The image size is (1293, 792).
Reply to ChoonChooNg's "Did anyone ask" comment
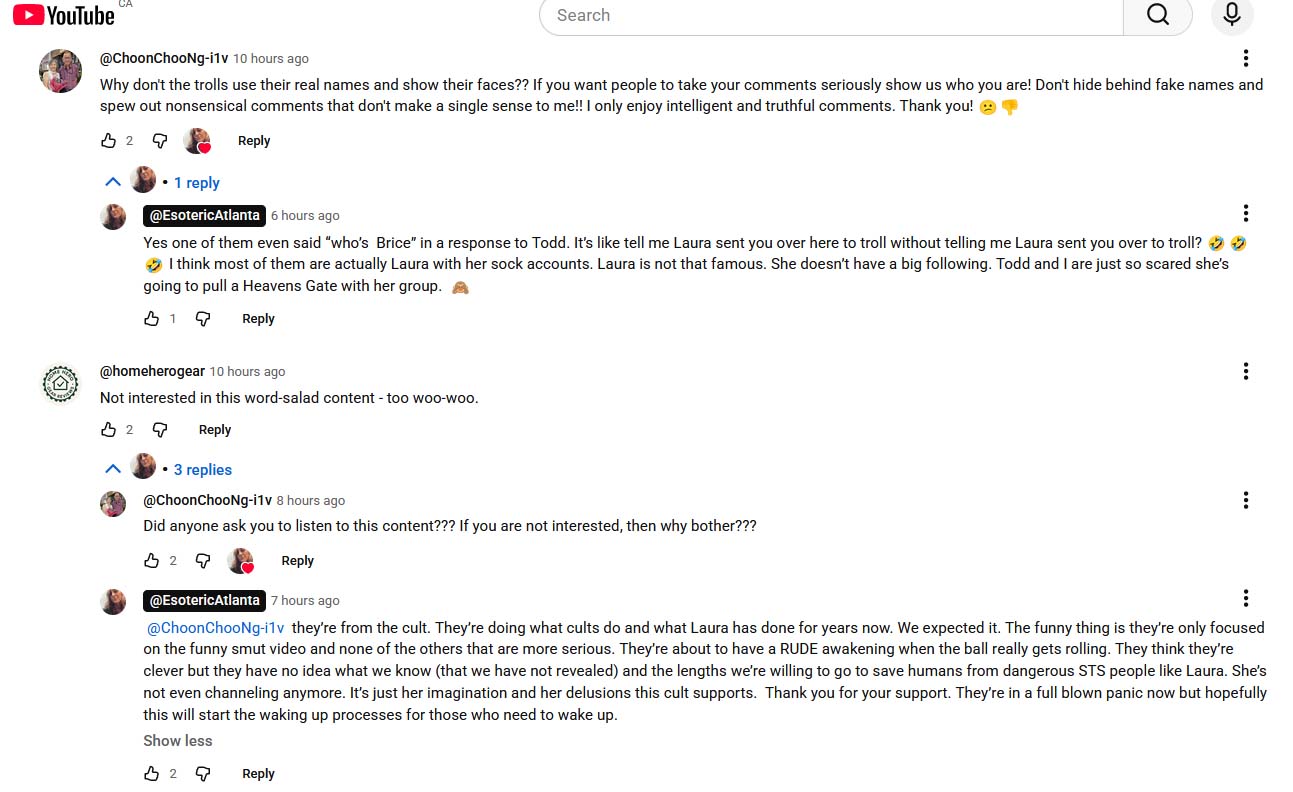(297, 561)
